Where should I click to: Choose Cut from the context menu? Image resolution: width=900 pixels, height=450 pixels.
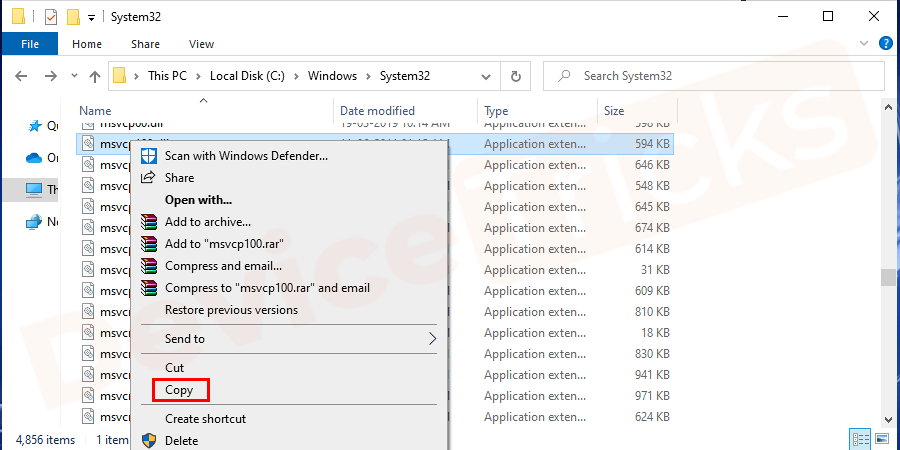[174, 367]
